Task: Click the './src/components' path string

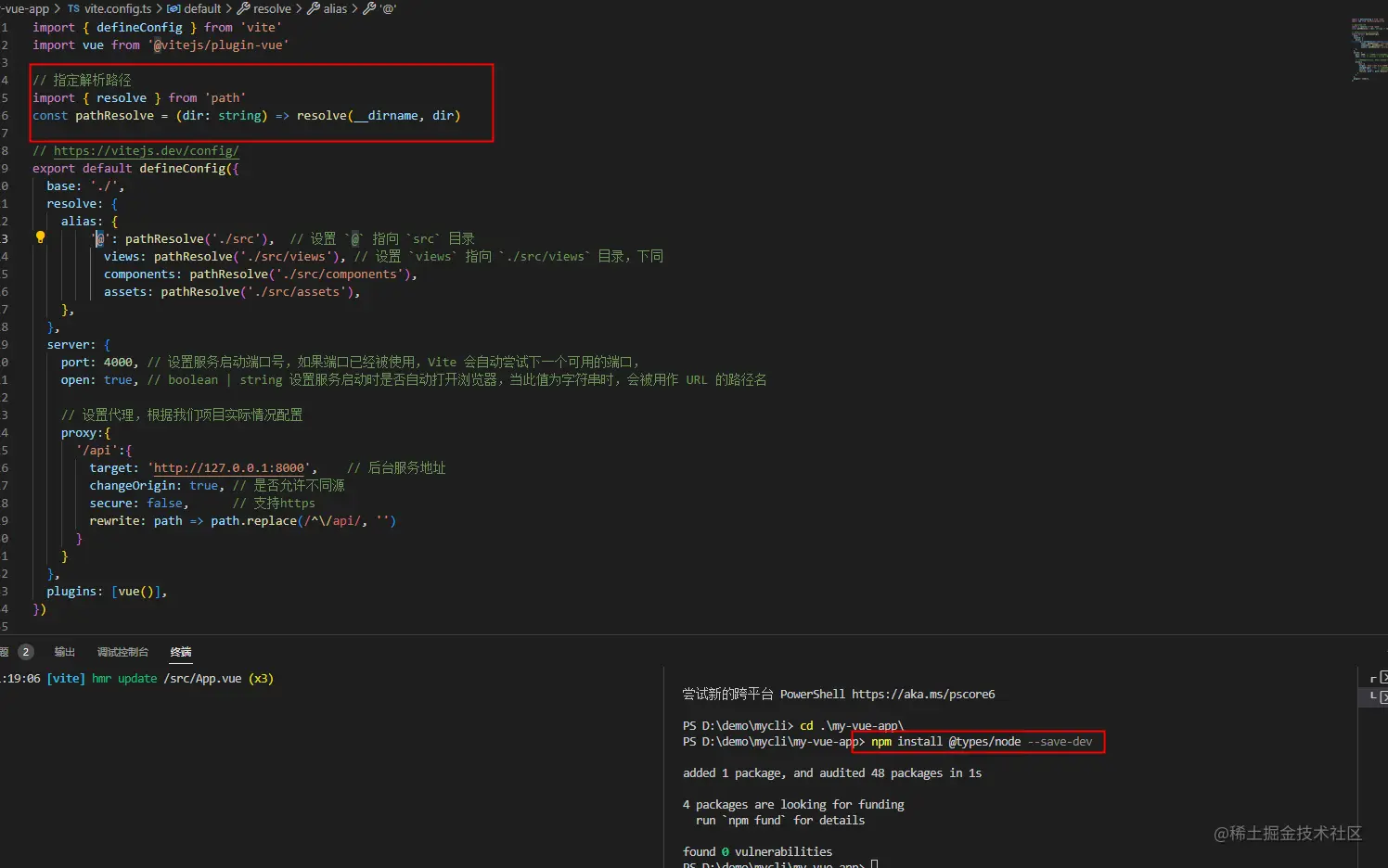Action: [x=340, y=274]
